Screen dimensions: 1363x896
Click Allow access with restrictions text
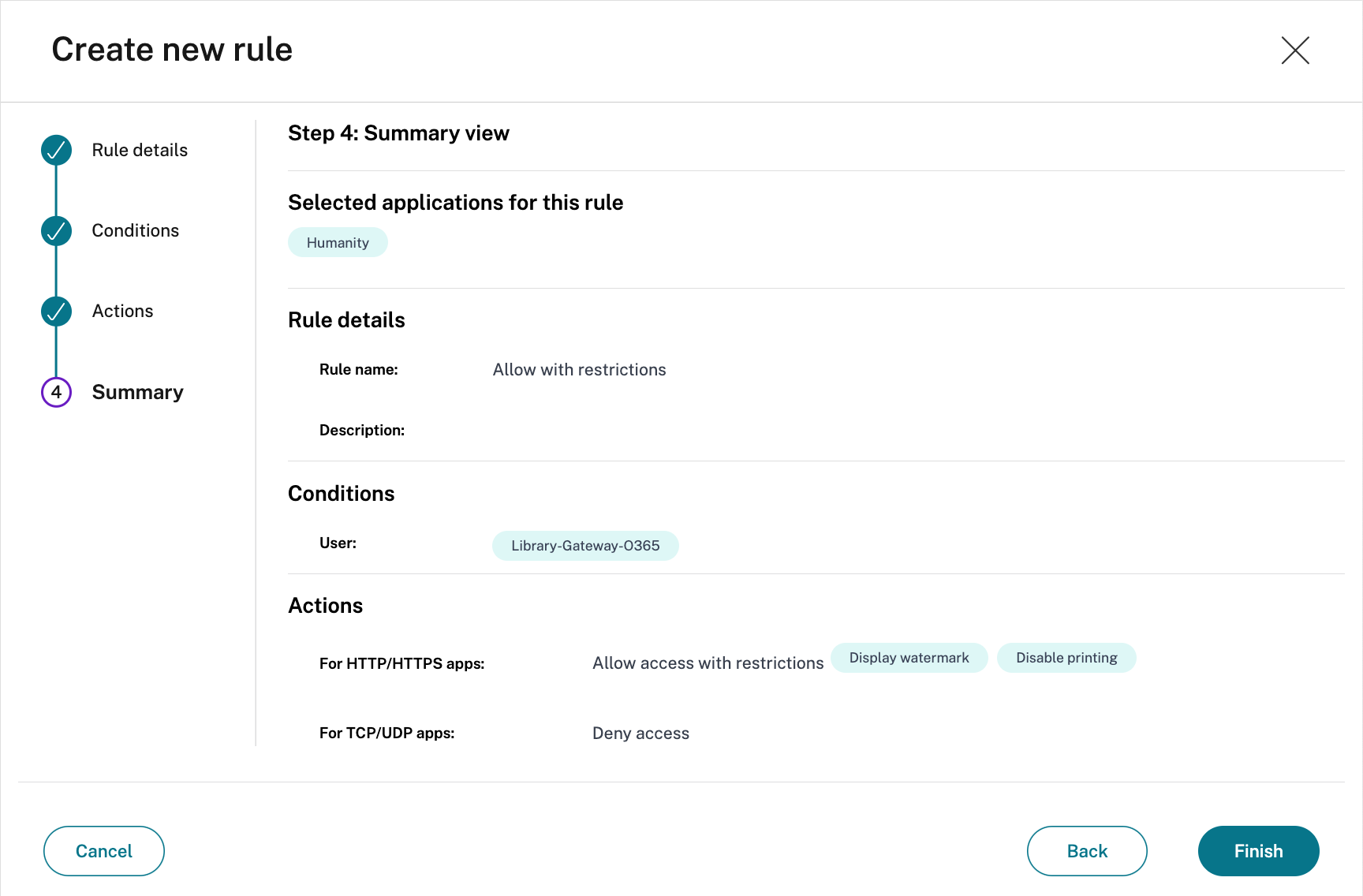708,663
